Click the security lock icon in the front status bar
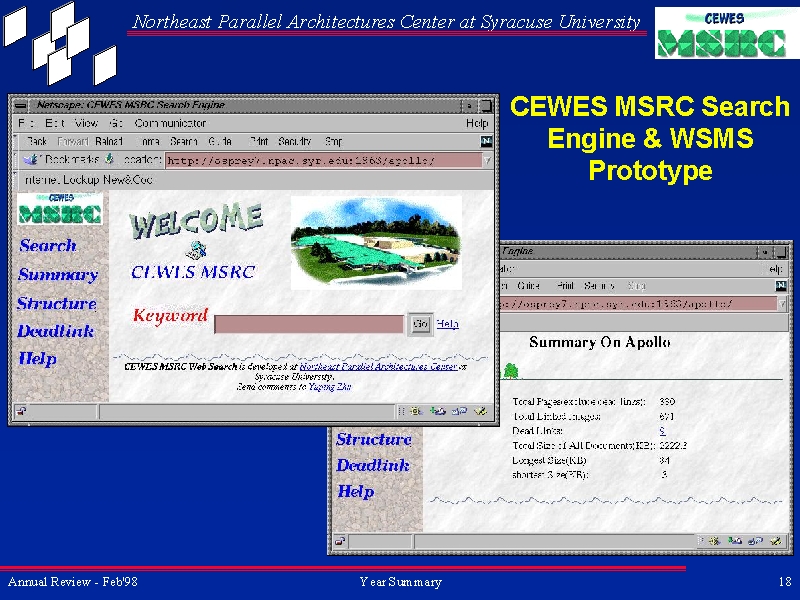 point(21,411)
